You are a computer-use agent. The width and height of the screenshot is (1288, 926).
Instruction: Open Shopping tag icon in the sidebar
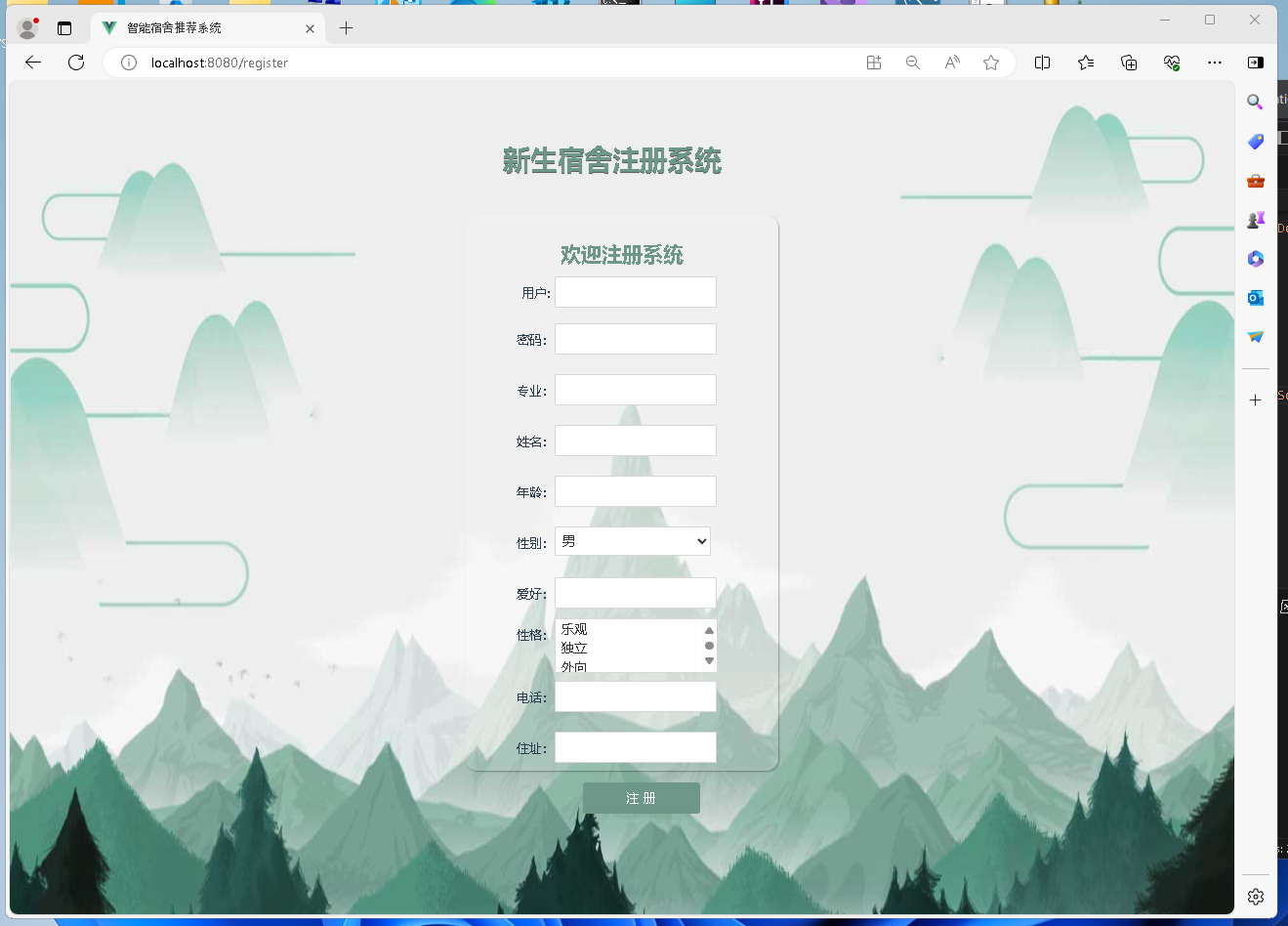1255,141
